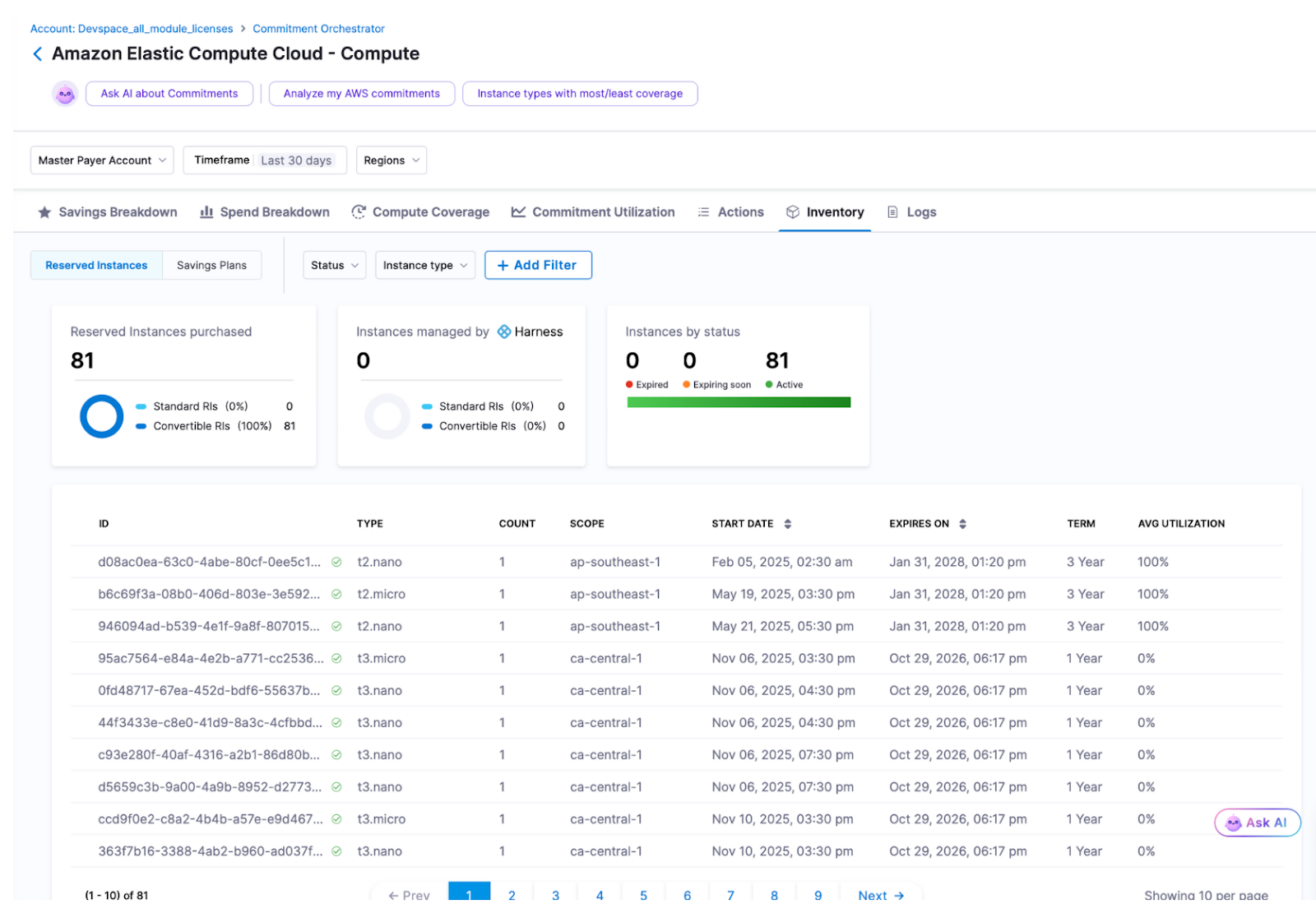1316x904 pixels.
Task: Click the bar chart icon beside Spend Breakdown
Action: click(207, 212)
